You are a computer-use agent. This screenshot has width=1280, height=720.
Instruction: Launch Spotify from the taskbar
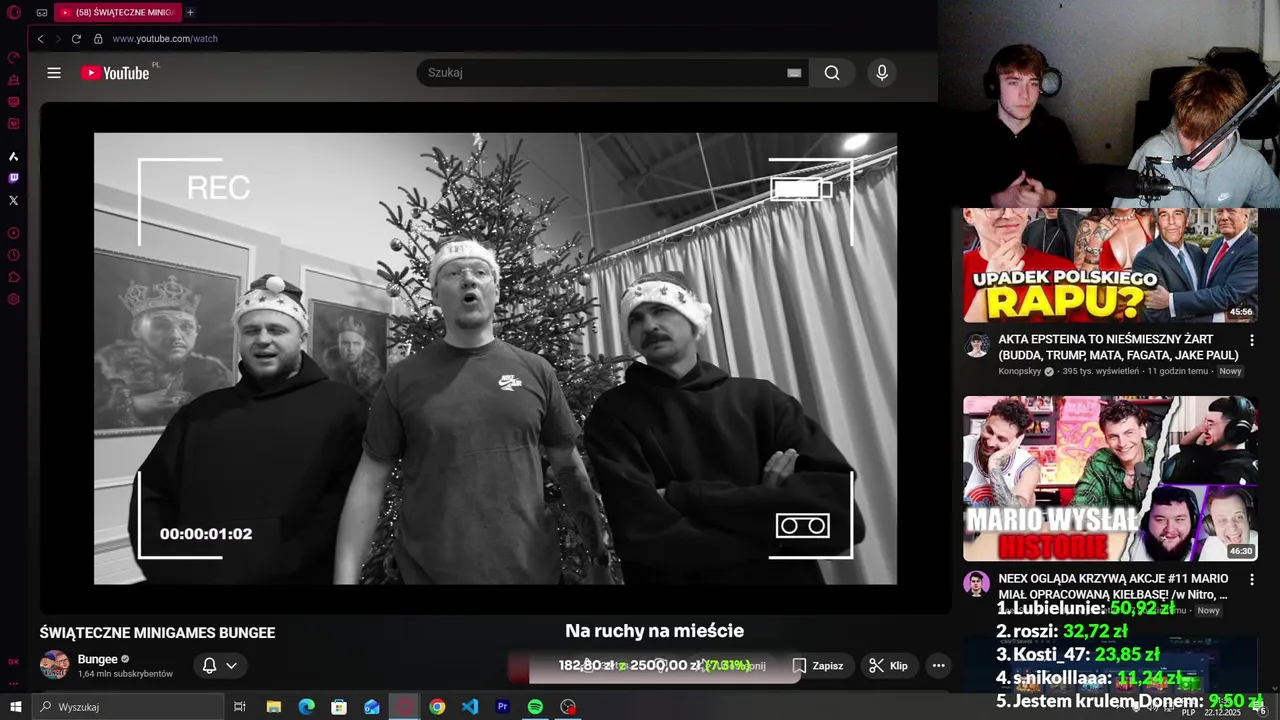click(535, 707)
